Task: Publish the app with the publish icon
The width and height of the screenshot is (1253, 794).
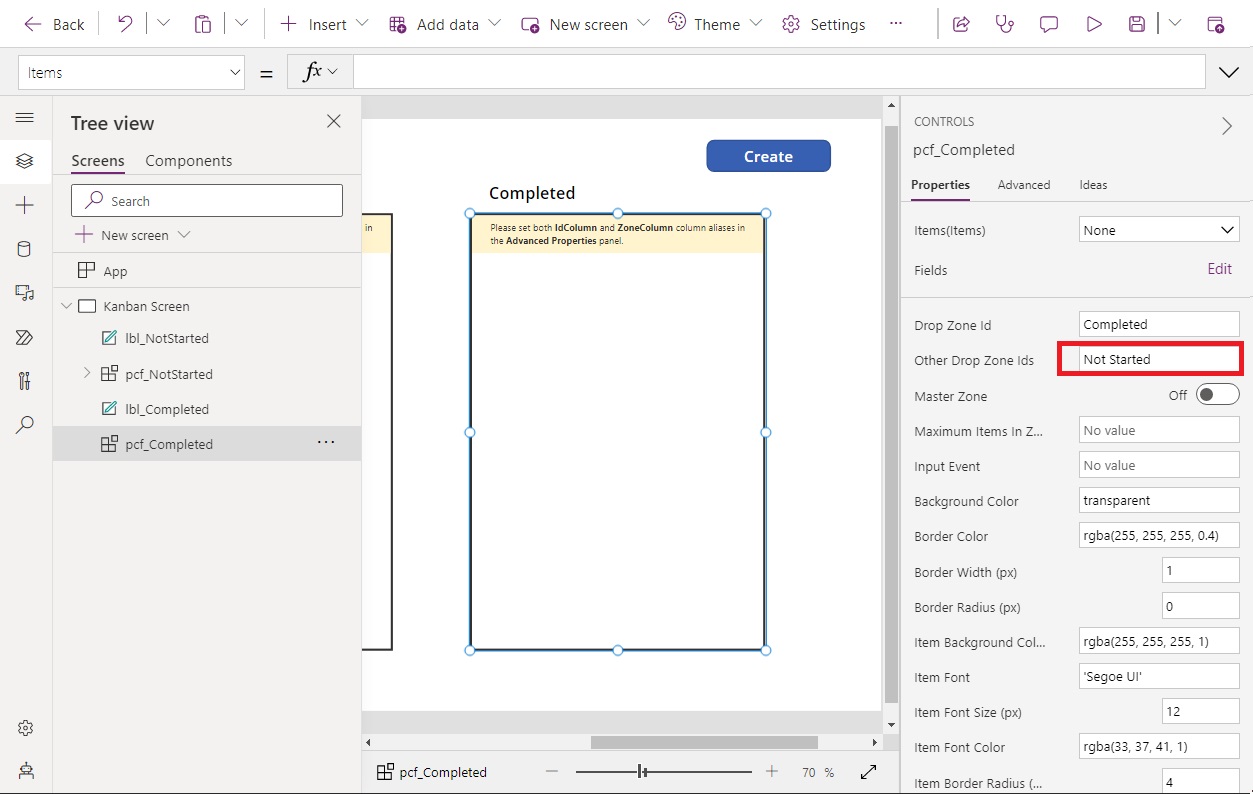Action: (1216, 23)
